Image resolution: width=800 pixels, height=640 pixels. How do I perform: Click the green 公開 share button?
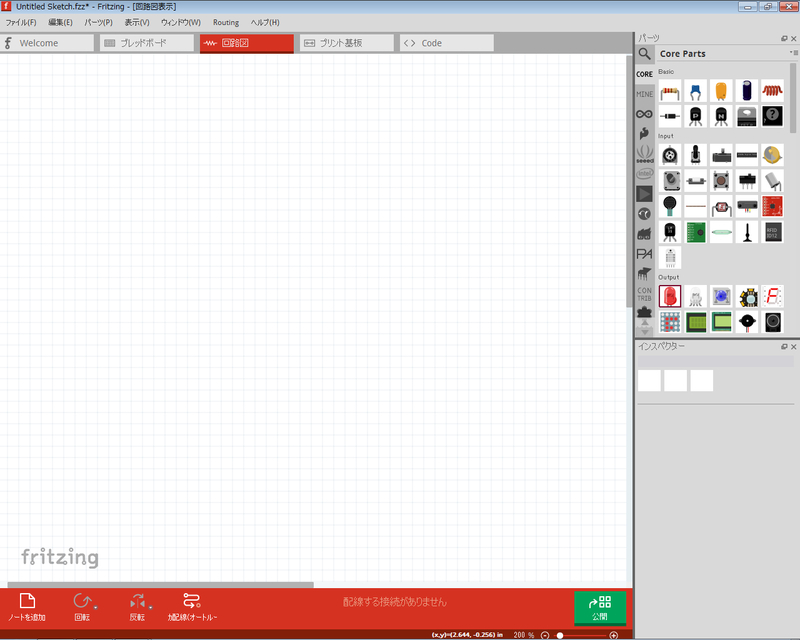coord(600,607)
